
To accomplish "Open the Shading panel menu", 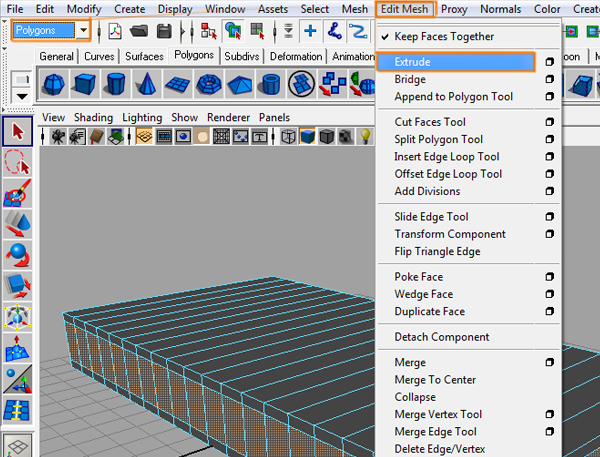I will (93, 118).
